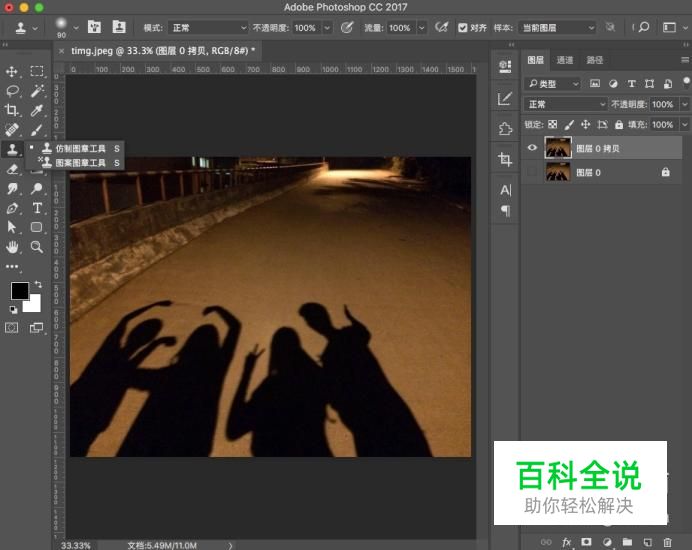The image size is (692, 550).
Task: Toggle lock transparent pixels
Action: pyautogui.click(x=553, y=124)
